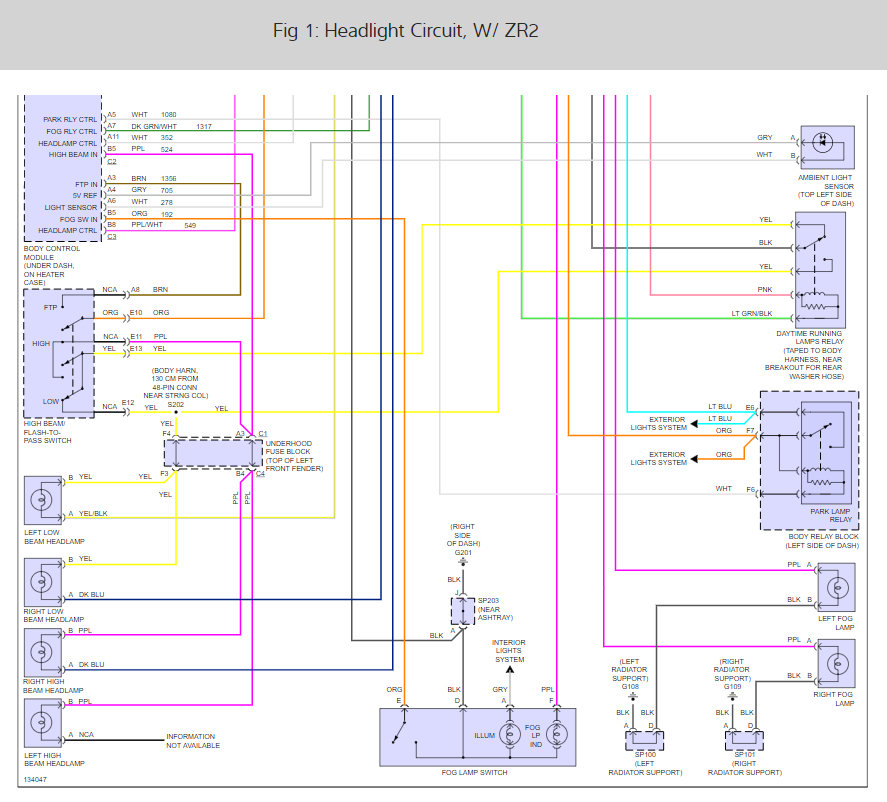Click the 'LT GRN/BLK' wire label
The width and height of the screenshot is (887, 802).
(x=752, y=313)
